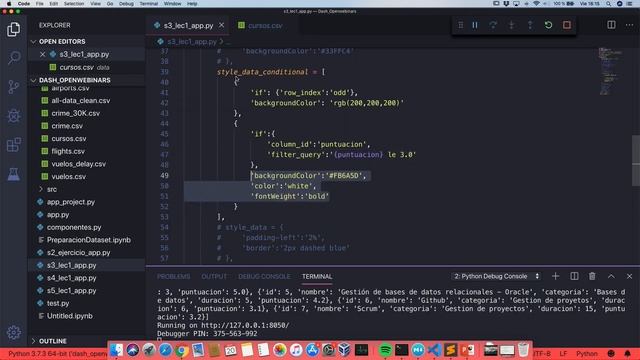The width and height of the screenshot is (640, 360).
Task: Click the Python interpreter status bar item
Action: 57,353
